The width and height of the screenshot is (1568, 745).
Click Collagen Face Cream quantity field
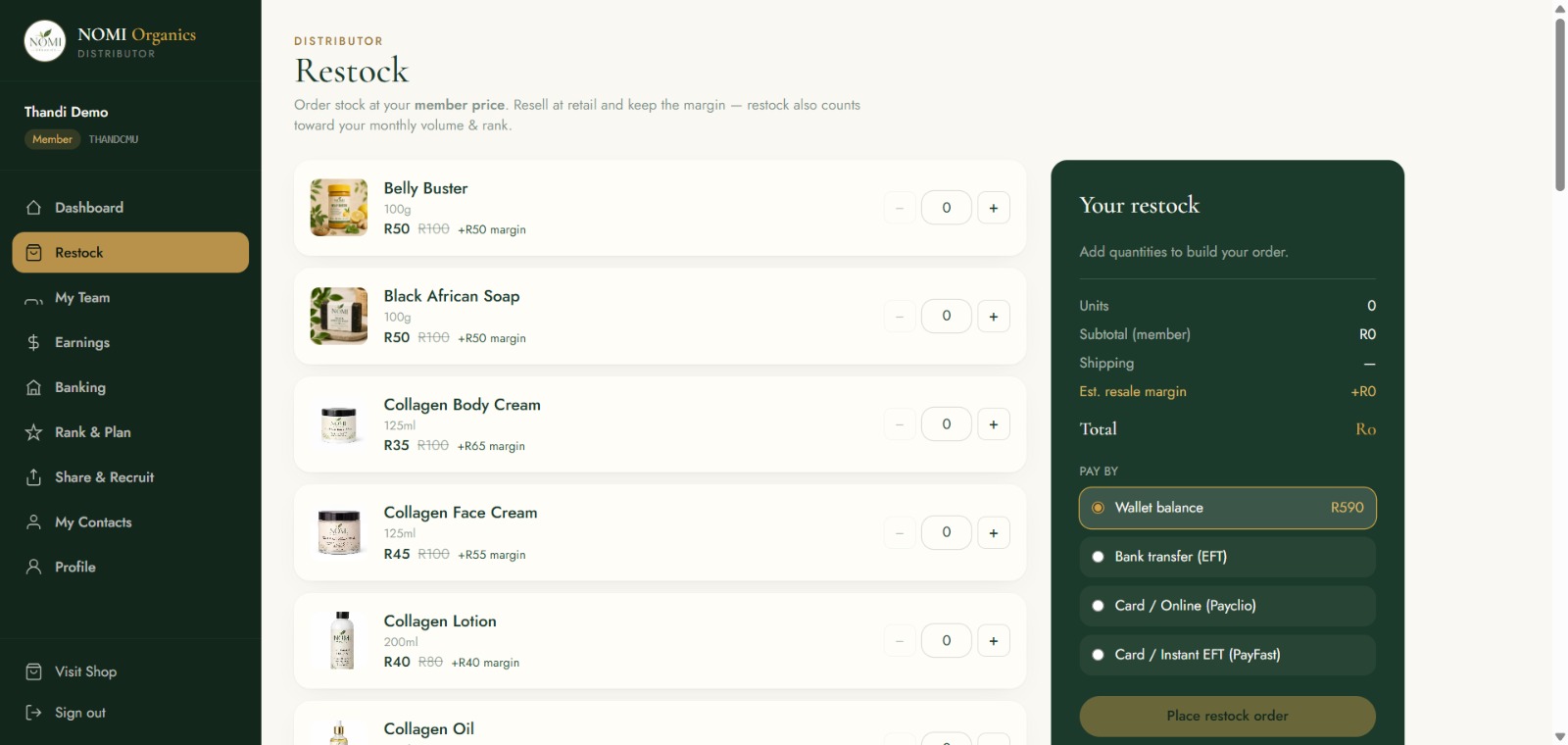coord(947,532)
